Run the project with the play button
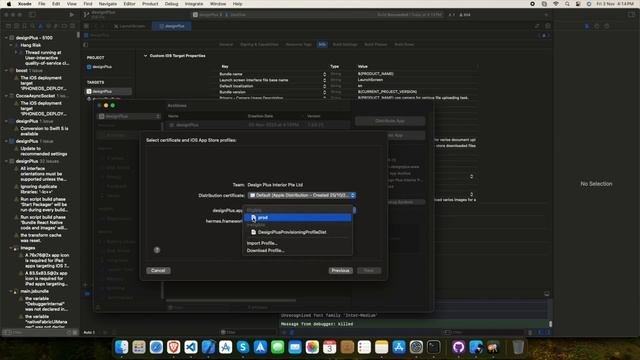 (x=71, y=15)
